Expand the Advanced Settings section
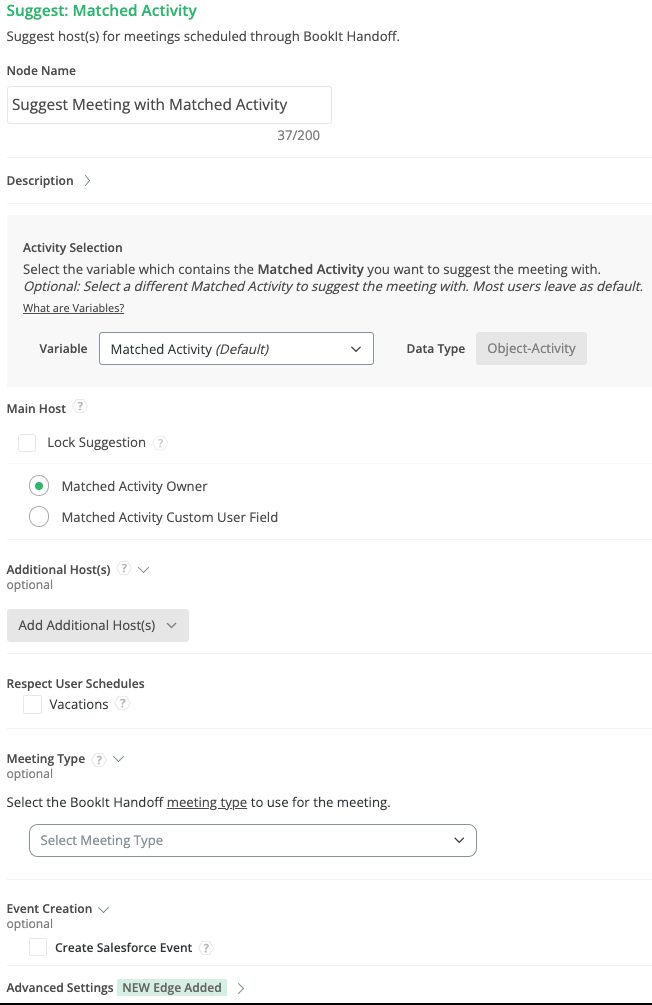Image resolution: width=652 pixels, height=1005 pixels. (x=241, y=988)
